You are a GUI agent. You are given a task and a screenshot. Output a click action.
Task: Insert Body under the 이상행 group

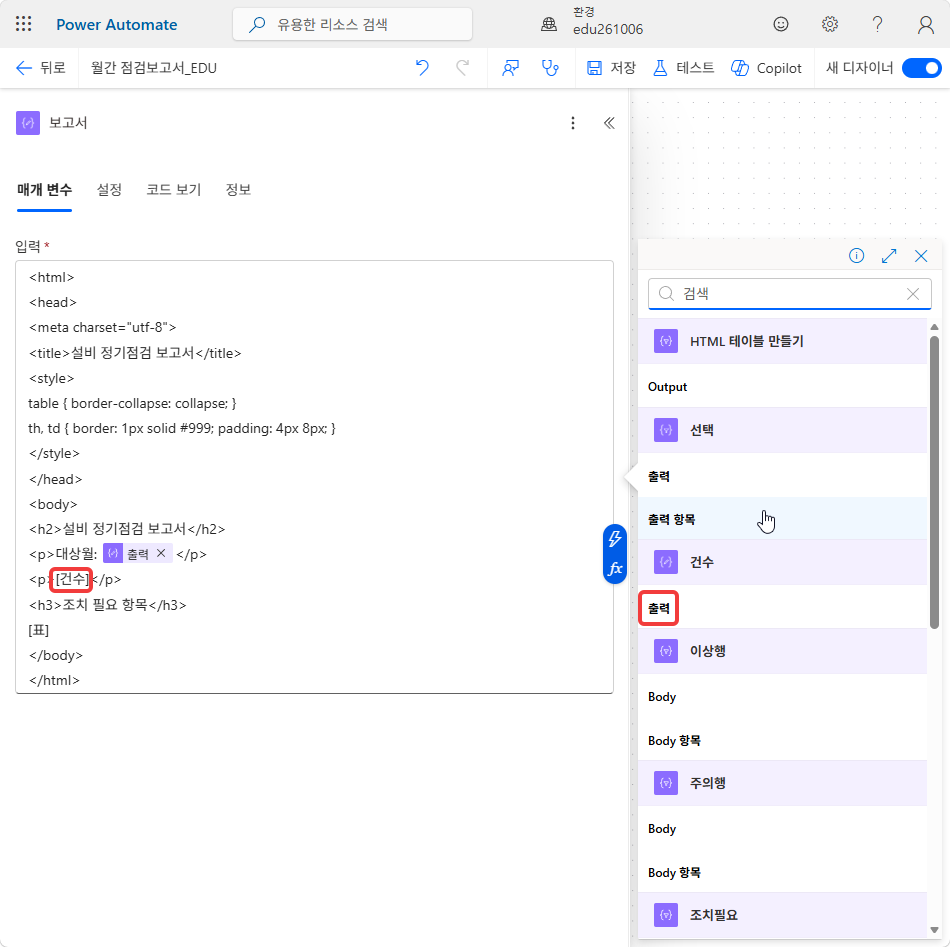tap(782, 697)
